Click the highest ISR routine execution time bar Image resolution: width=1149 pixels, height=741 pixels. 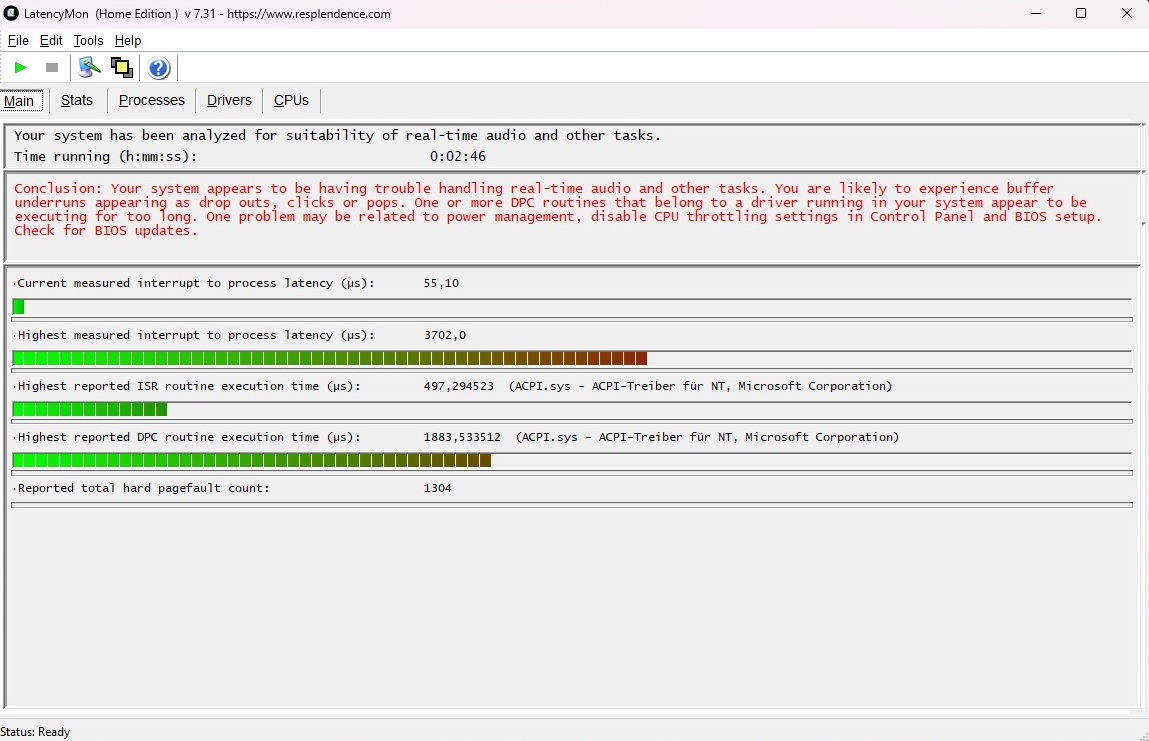point(90,409)
